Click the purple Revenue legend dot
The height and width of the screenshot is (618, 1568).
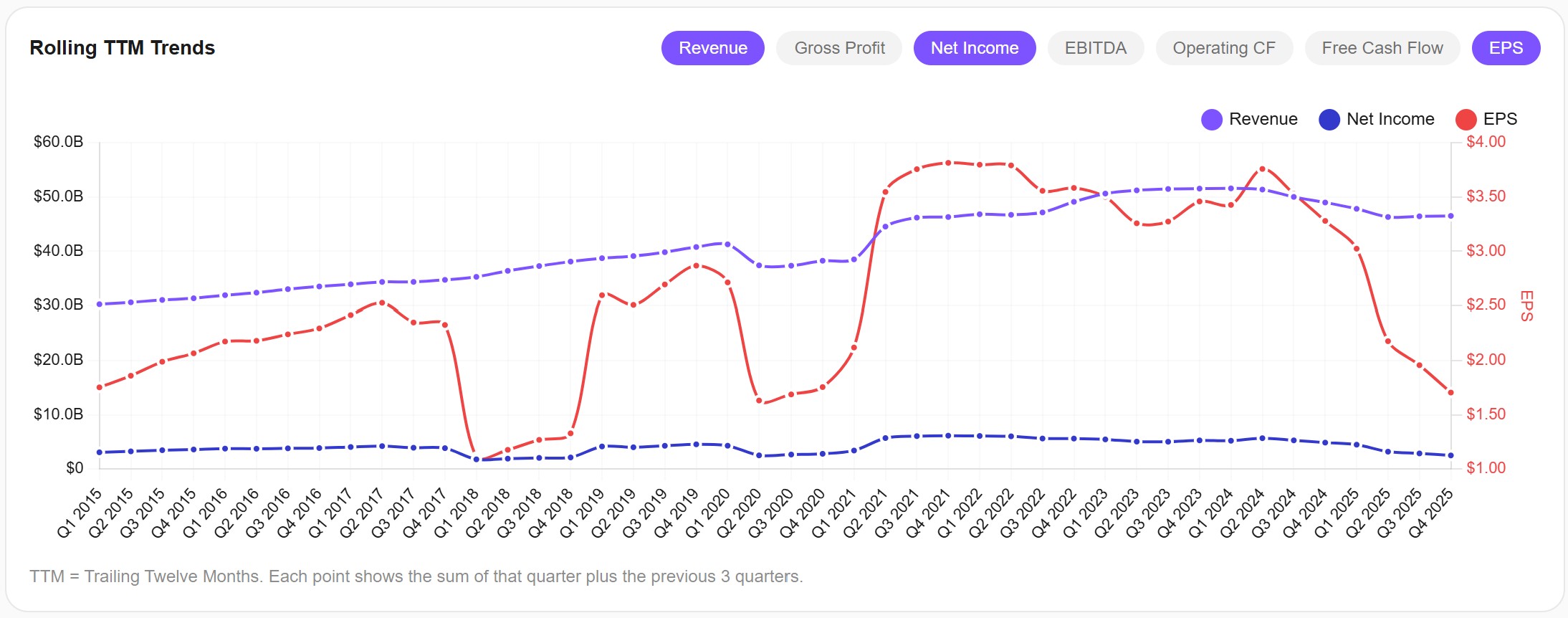1212,119
